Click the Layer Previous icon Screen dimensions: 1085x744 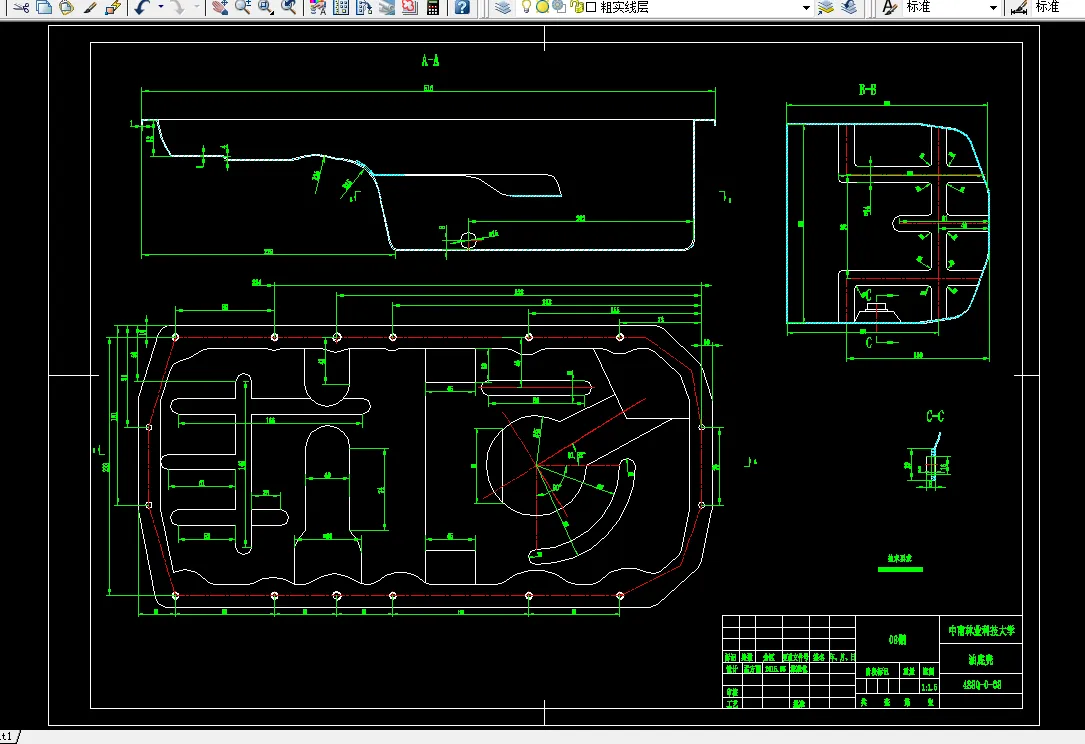click(x=849, y=8)
